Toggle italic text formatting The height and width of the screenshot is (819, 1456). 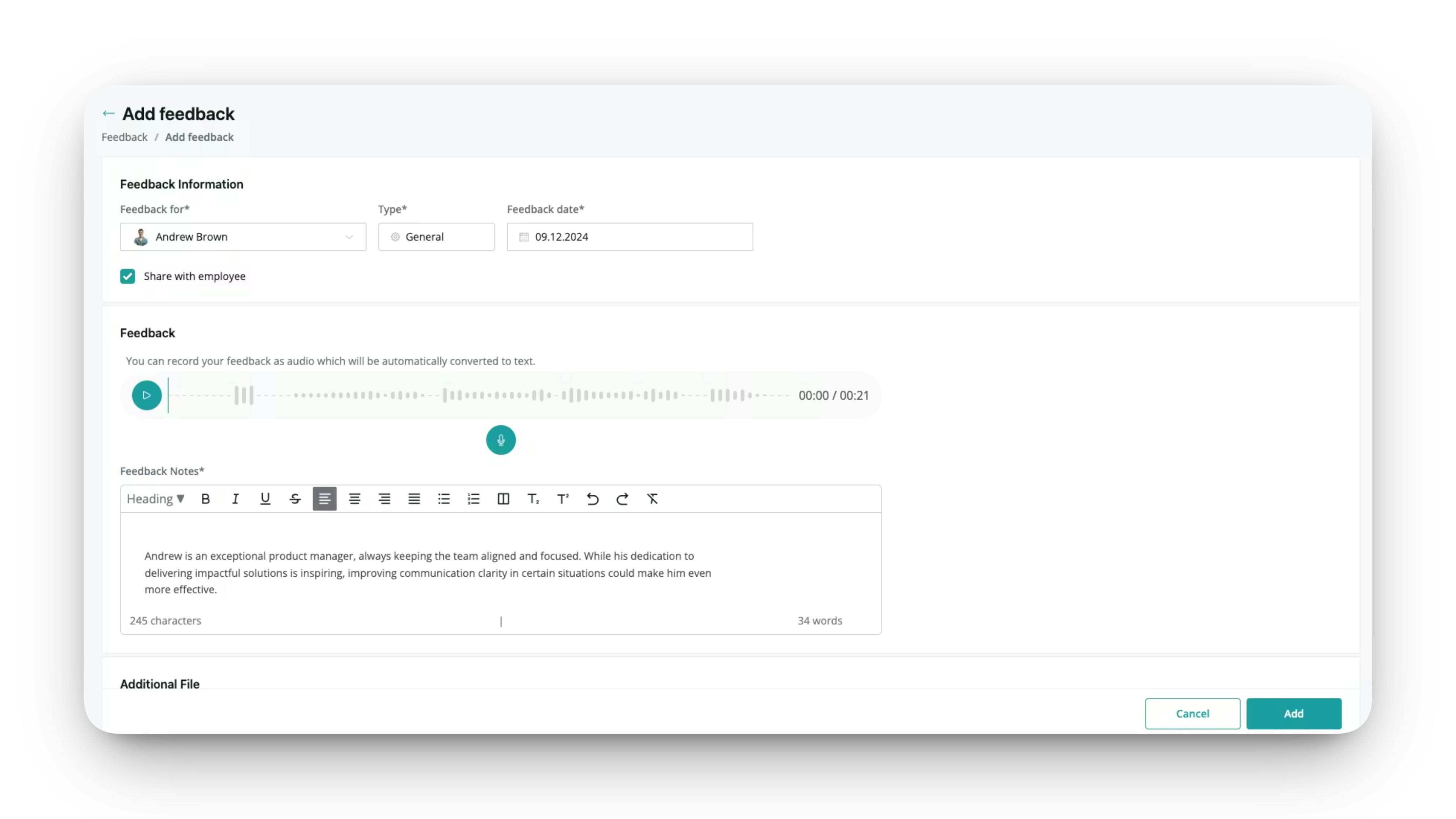click(235, 499)
